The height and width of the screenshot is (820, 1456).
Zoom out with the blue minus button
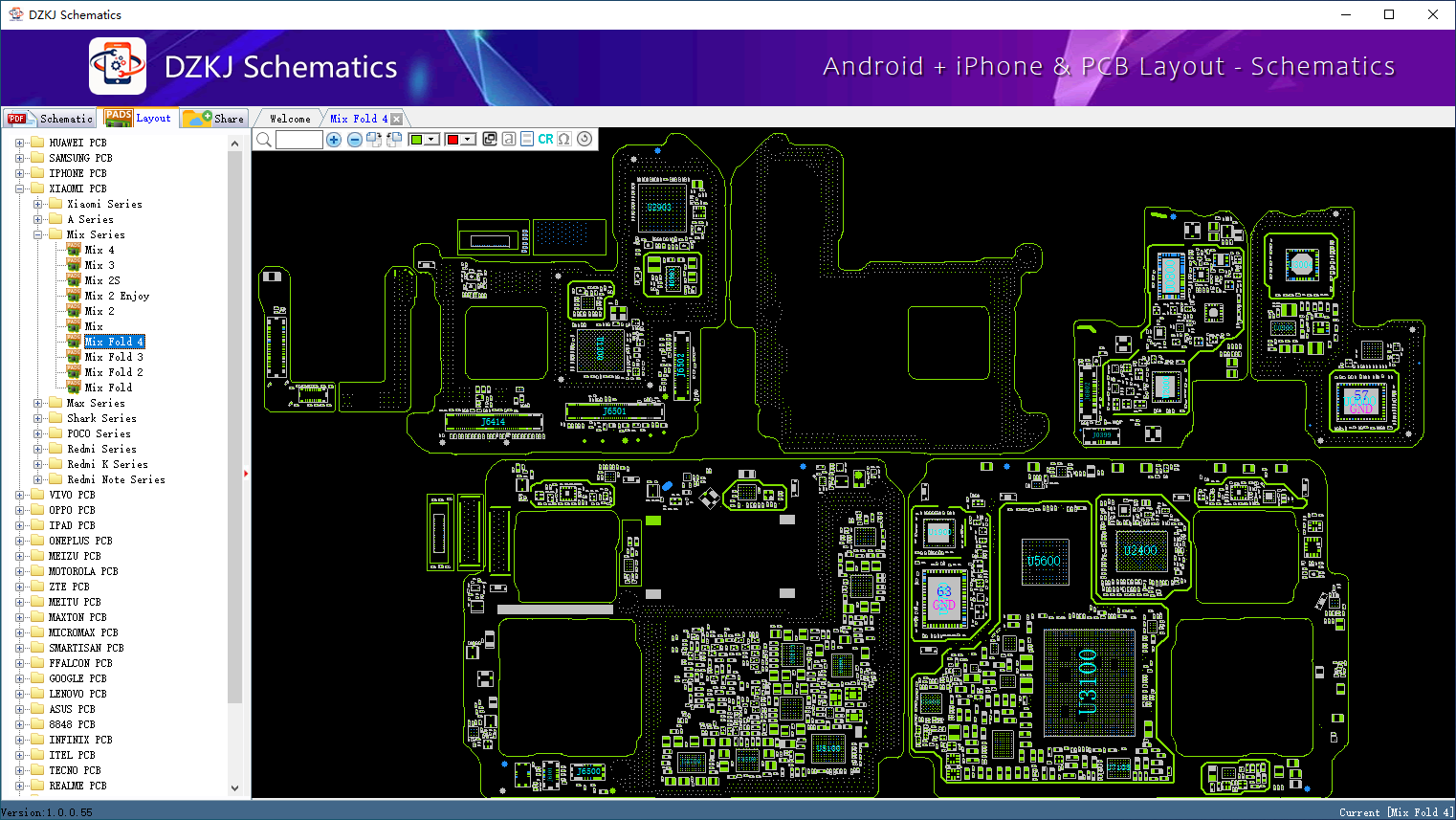[x=354, y=140]
